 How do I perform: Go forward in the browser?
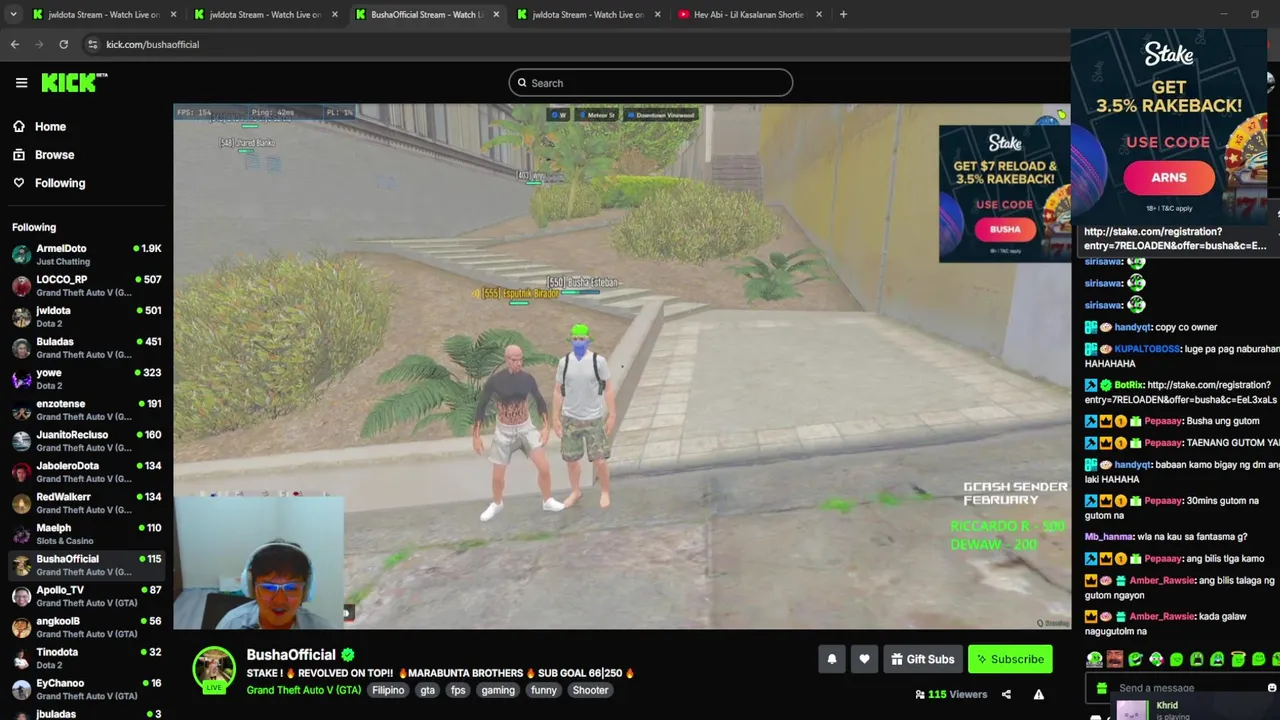pos(39,44)
